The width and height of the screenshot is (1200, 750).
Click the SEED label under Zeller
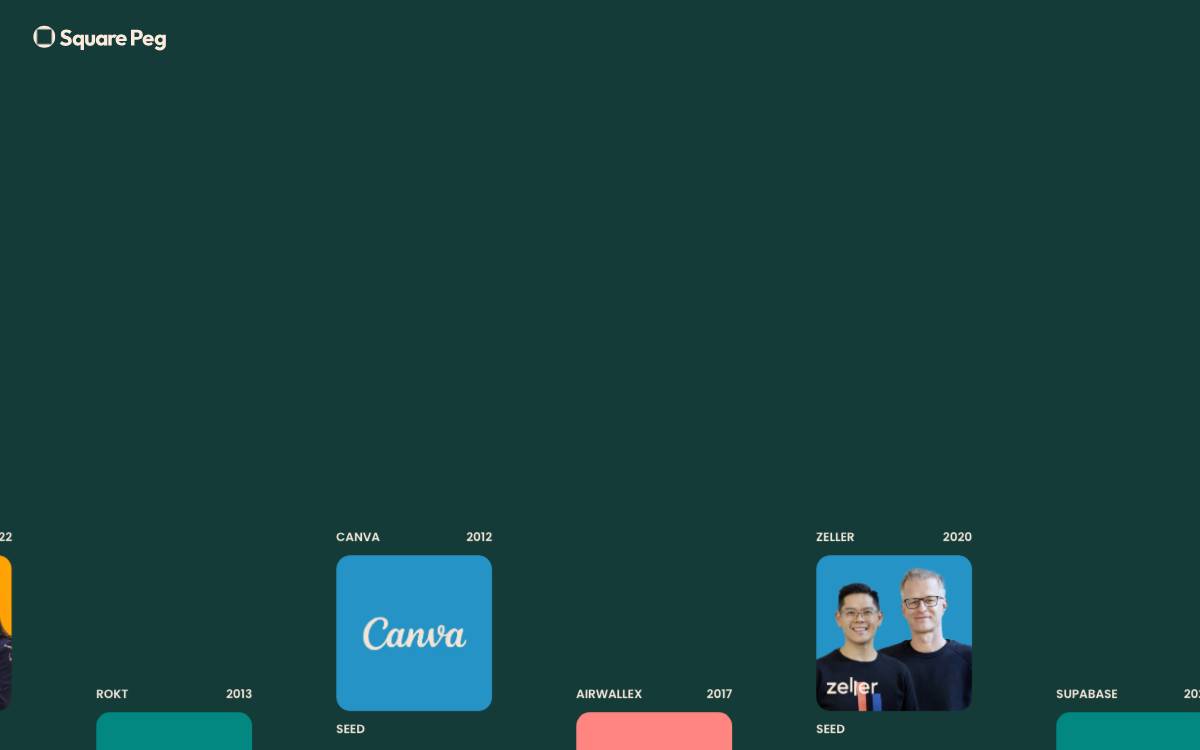click(x=830, y=729)
